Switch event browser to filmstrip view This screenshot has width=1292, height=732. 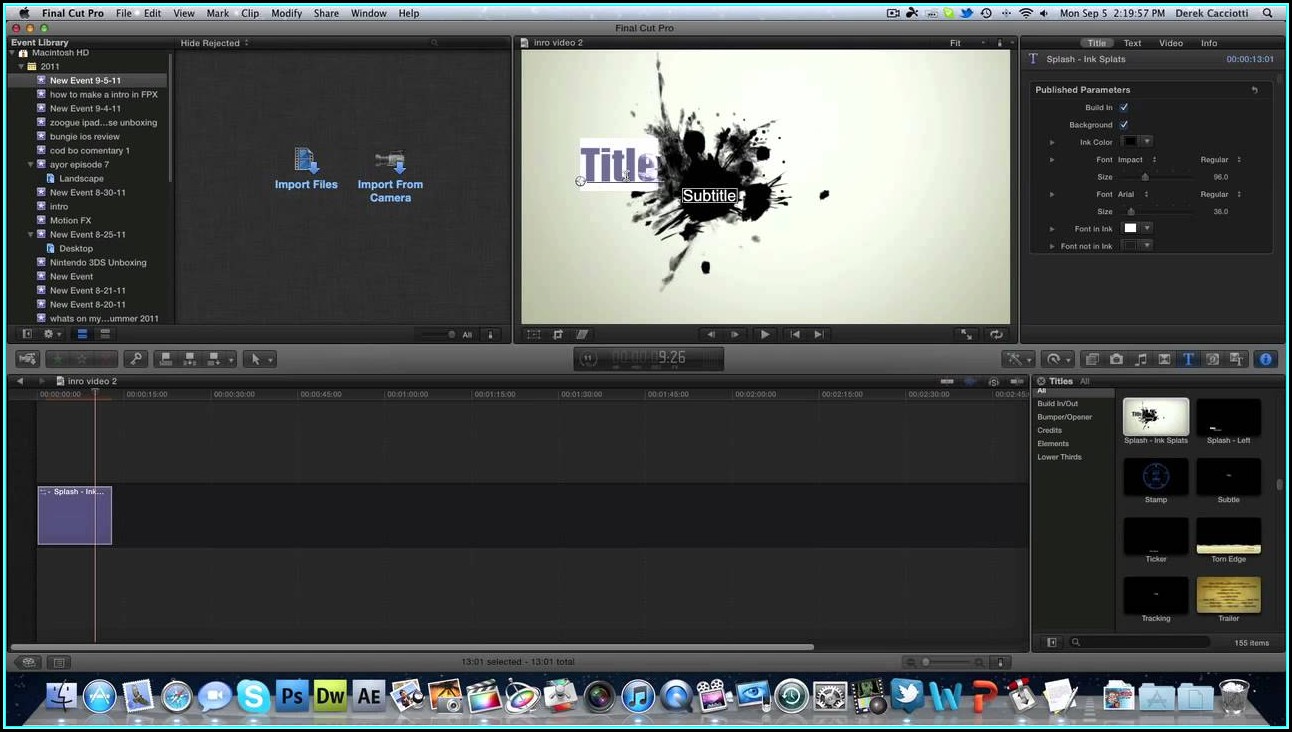point(82,334)
